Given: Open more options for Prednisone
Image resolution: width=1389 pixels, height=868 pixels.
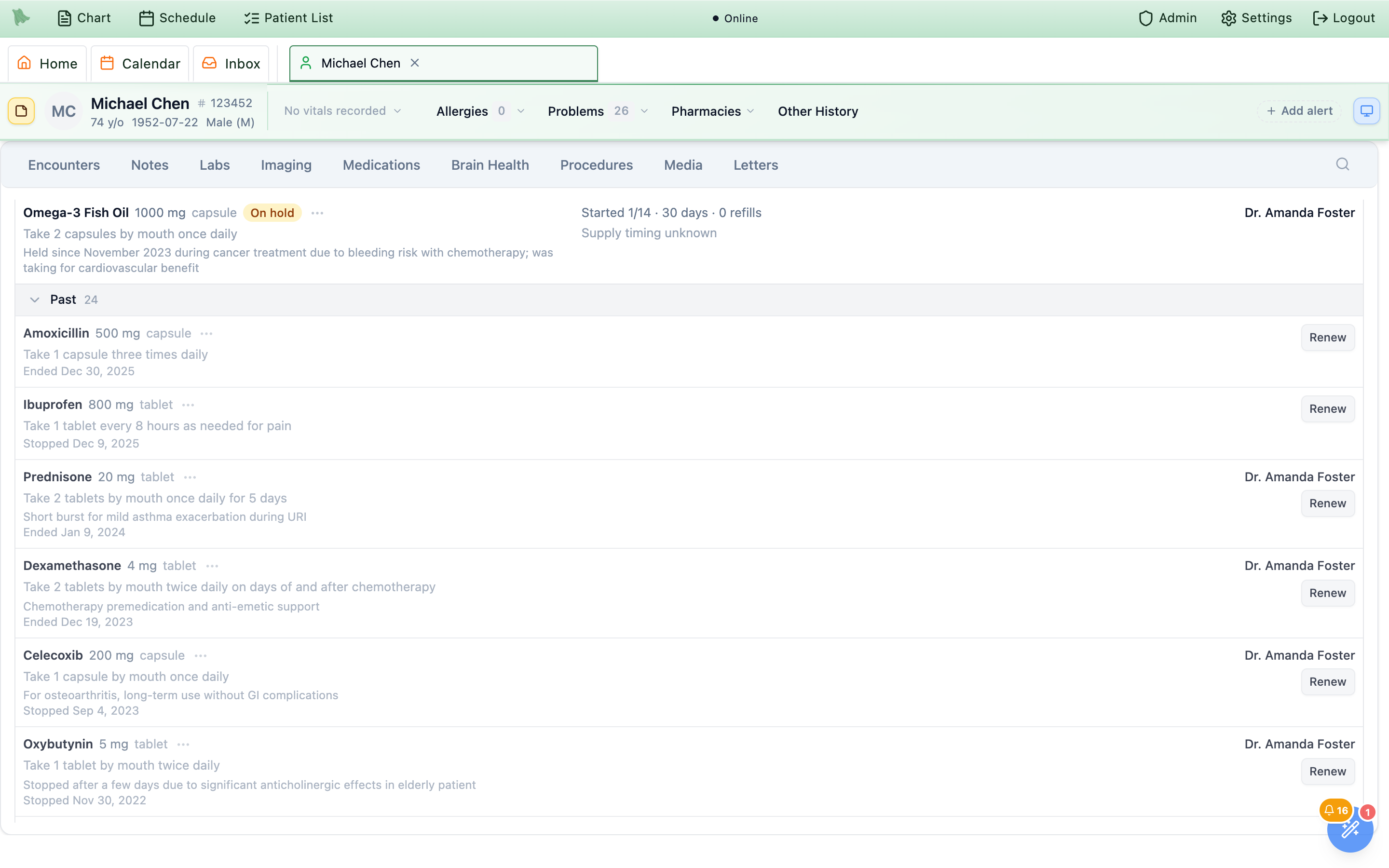Looking at the screenshot, I should click(x=190, y=477).
